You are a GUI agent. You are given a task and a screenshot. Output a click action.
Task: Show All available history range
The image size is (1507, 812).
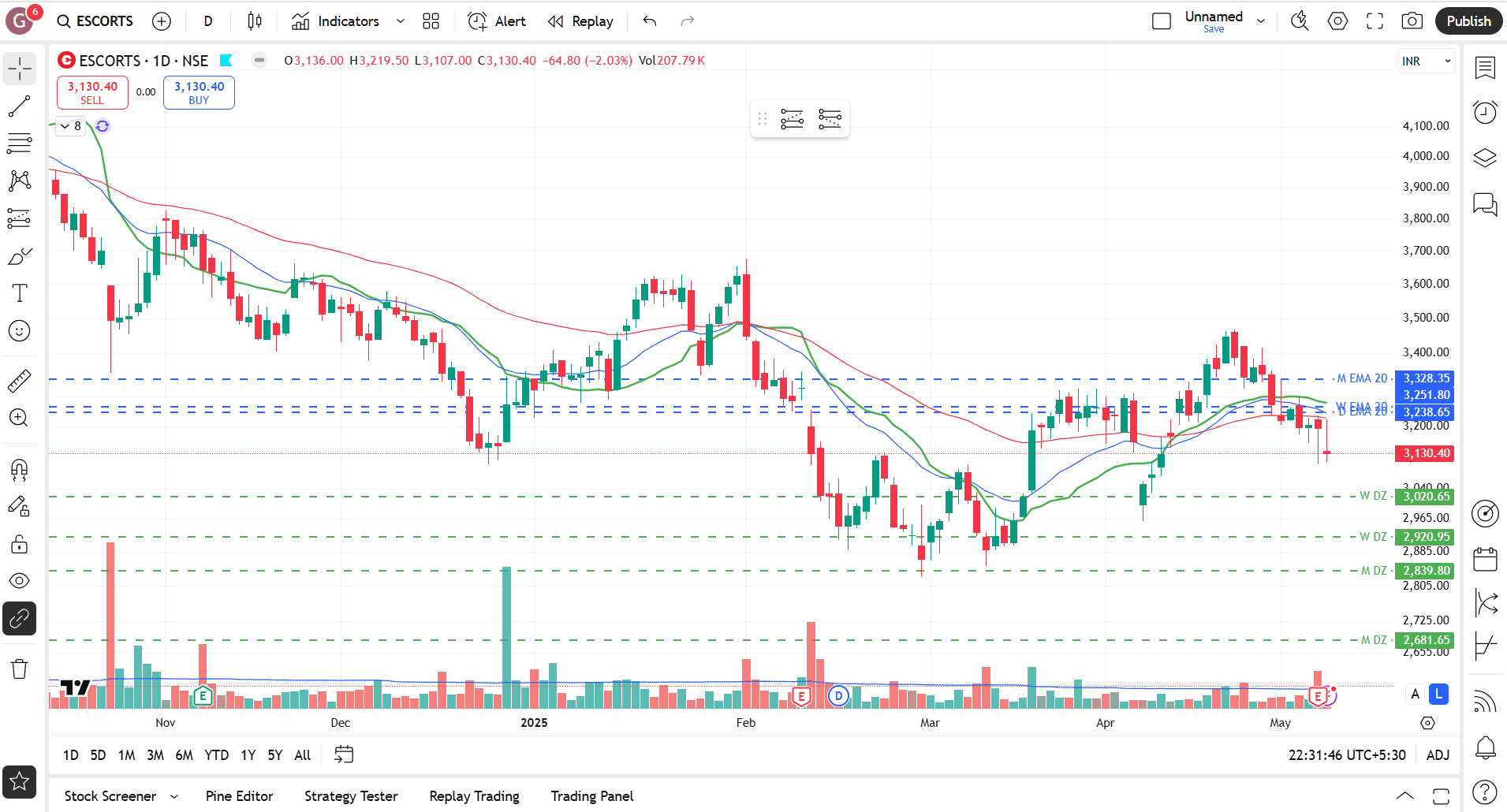click(x=302, y=755)
